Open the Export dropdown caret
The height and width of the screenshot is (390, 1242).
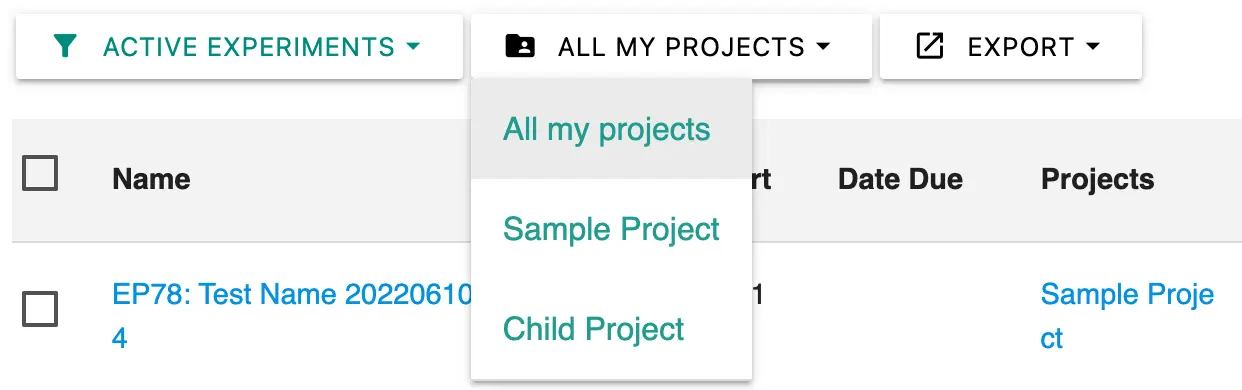(1092, 47)
